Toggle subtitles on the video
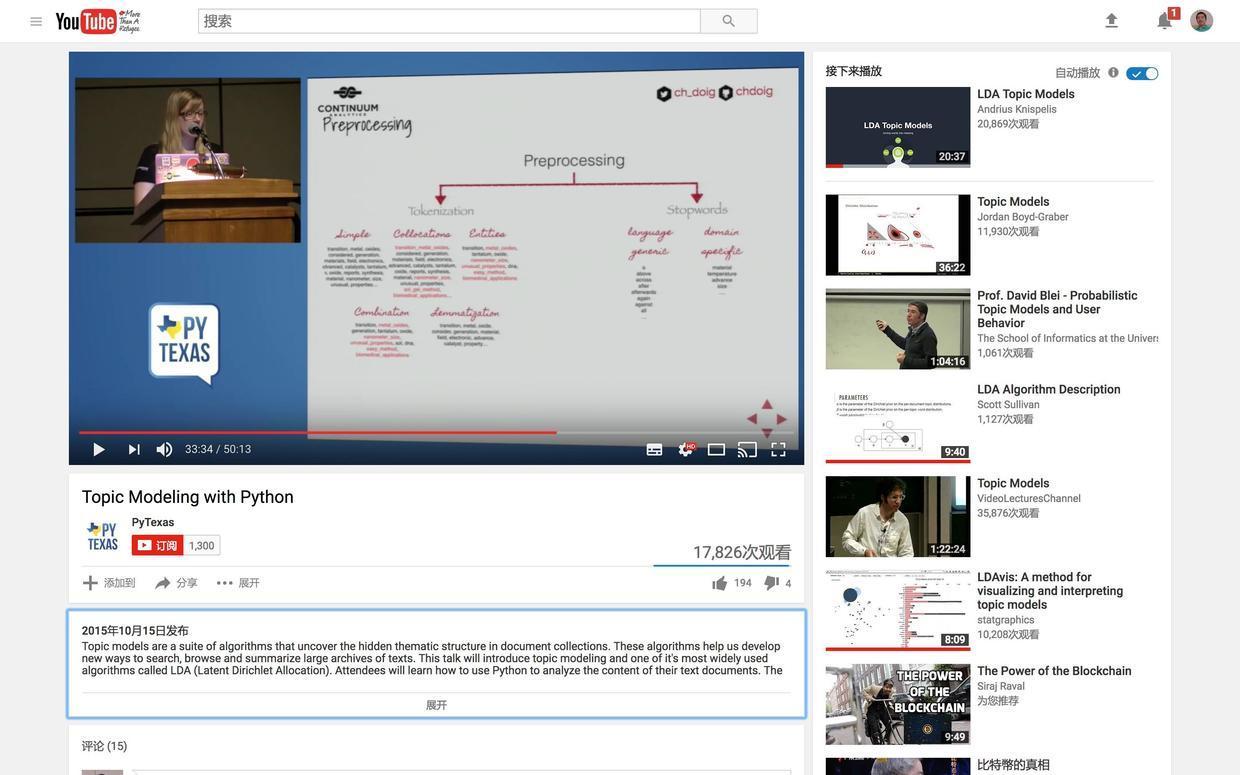Viewport: 1240px width, 775px height. (654, 450)
